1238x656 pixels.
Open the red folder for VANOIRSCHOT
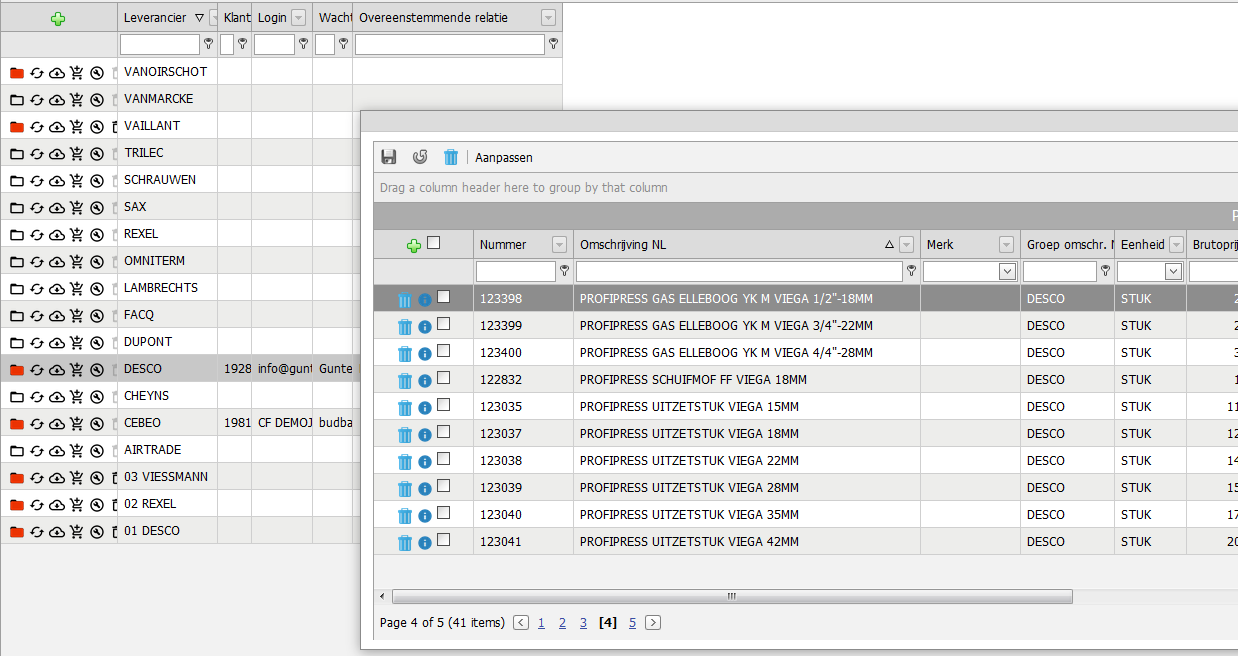click(17, 72)
